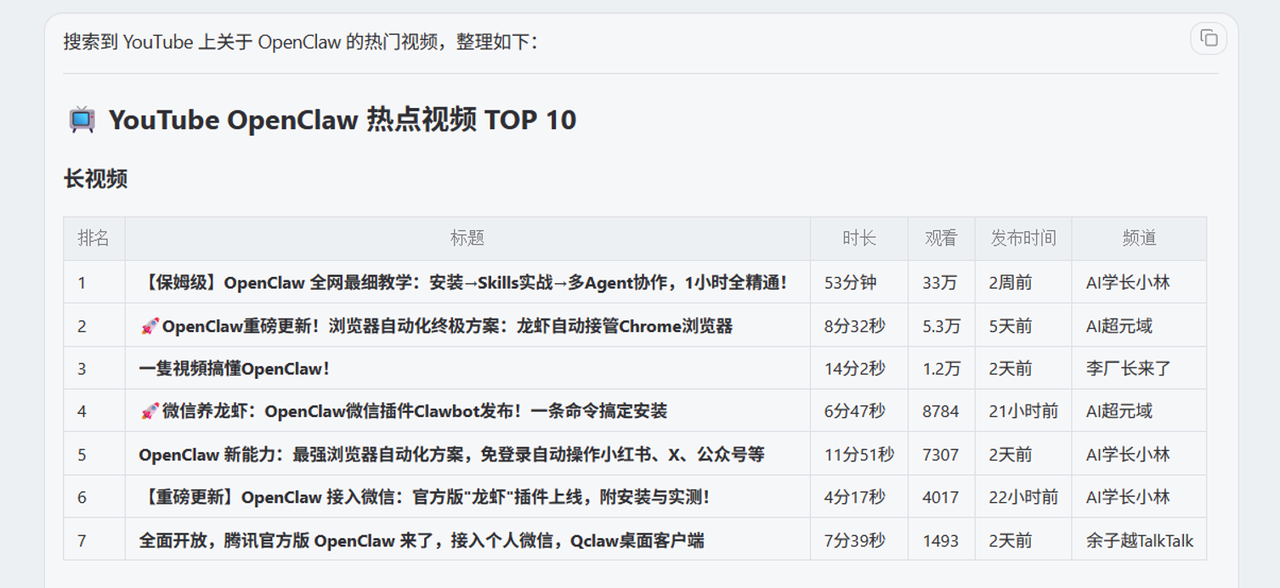Image resolution: width=1280 pixels, height=588 pixels.
Task: Click title '全面开放，腾讯官方版 OpenClaw 来了'
Action: [x=421, y=541]
